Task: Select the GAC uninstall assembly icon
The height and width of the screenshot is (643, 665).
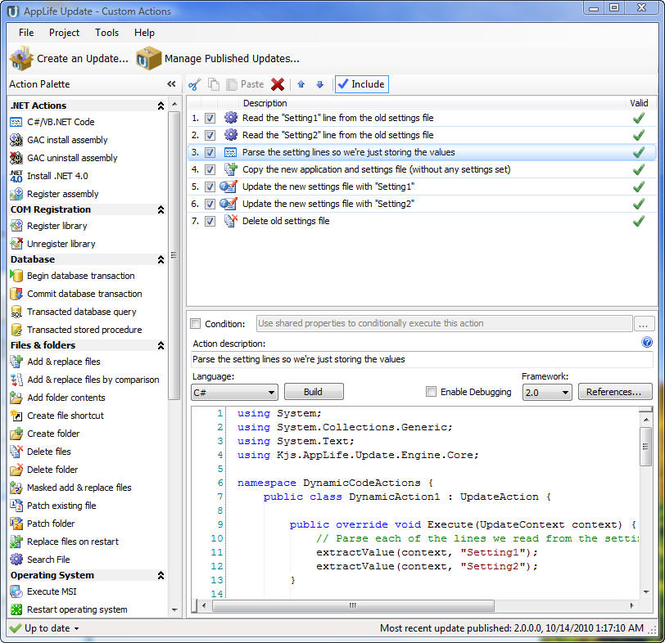Action: tap(16, 158)
